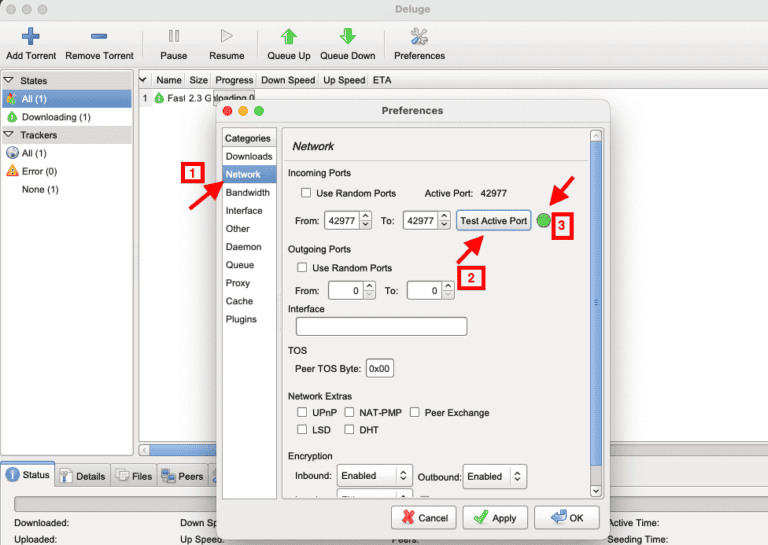The height and width of the screenshot is (545, 768).
Task: Click the Queue Down green arrow
Action: [x=348, y=36]
